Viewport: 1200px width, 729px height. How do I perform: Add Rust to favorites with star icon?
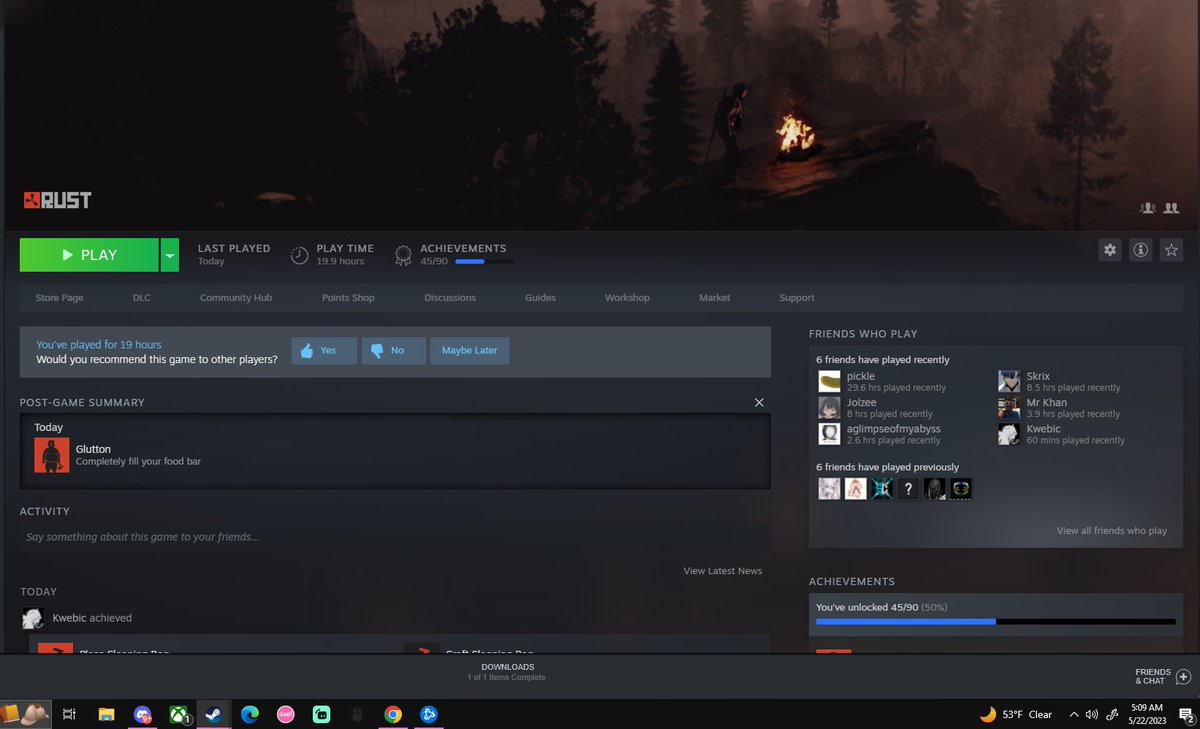[1171, 250]
